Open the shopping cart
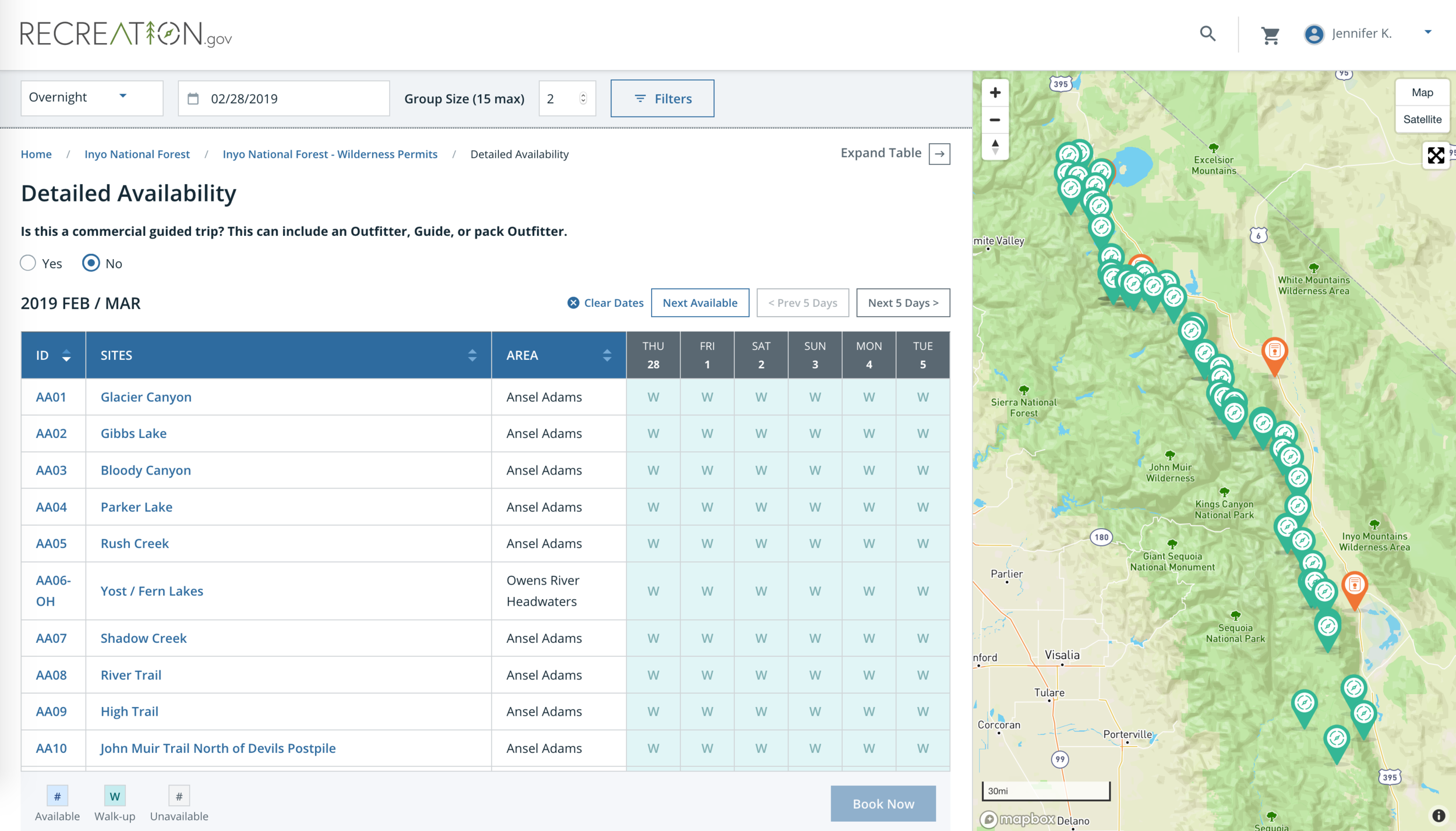The image size is (1456, 831). click(1270, 36)
